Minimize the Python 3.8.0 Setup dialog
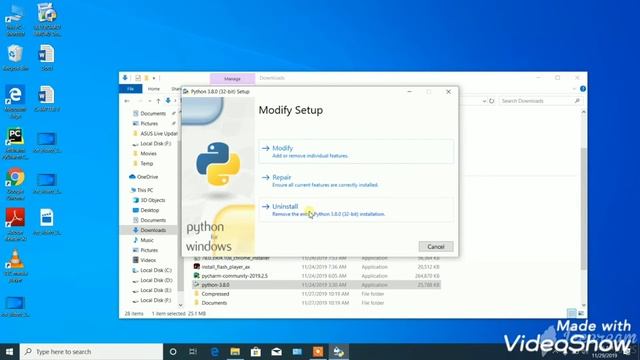 [x=409, y=92]
